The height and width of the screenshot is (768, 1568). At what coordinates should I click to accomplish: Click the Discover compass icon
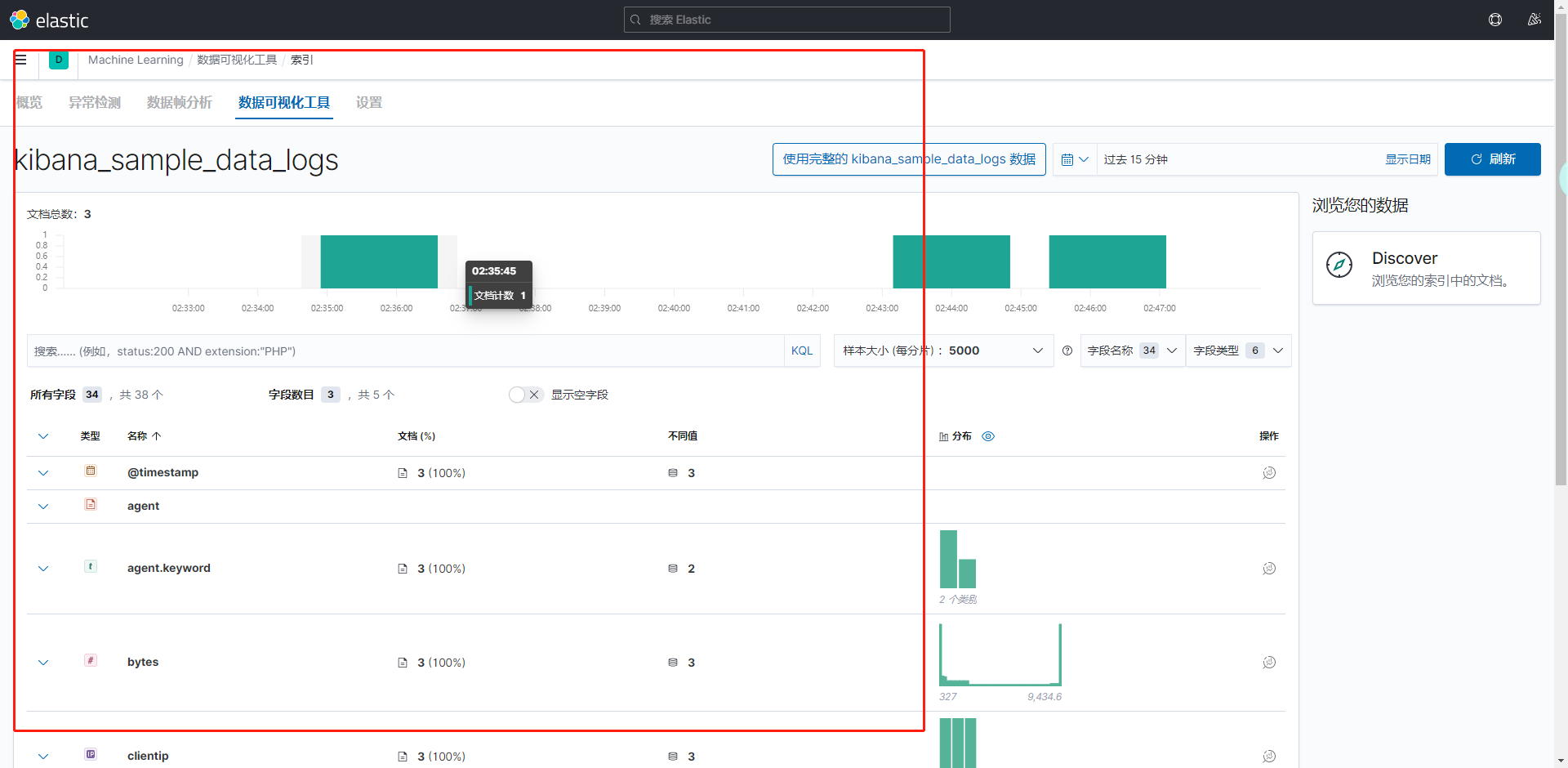[1339, 265]
